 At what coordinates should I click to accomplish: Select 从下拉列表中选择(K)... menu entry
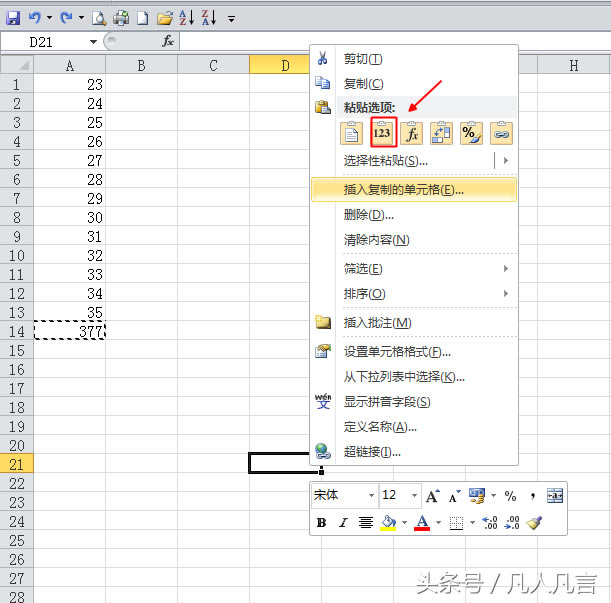point(415,377)
